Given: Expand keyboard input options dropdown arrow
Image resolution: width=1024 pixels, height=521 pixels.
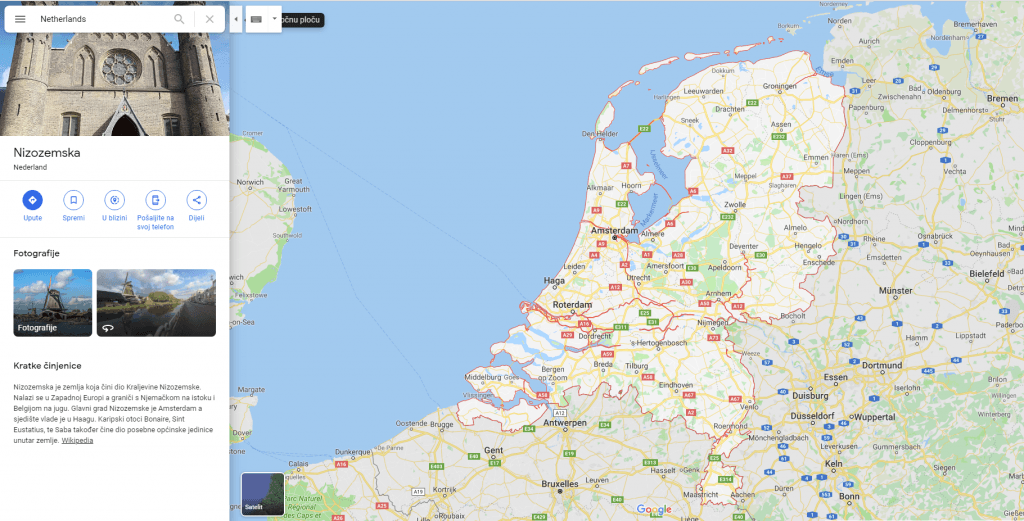Looking at the screenshot, I should tap(274, 19).
